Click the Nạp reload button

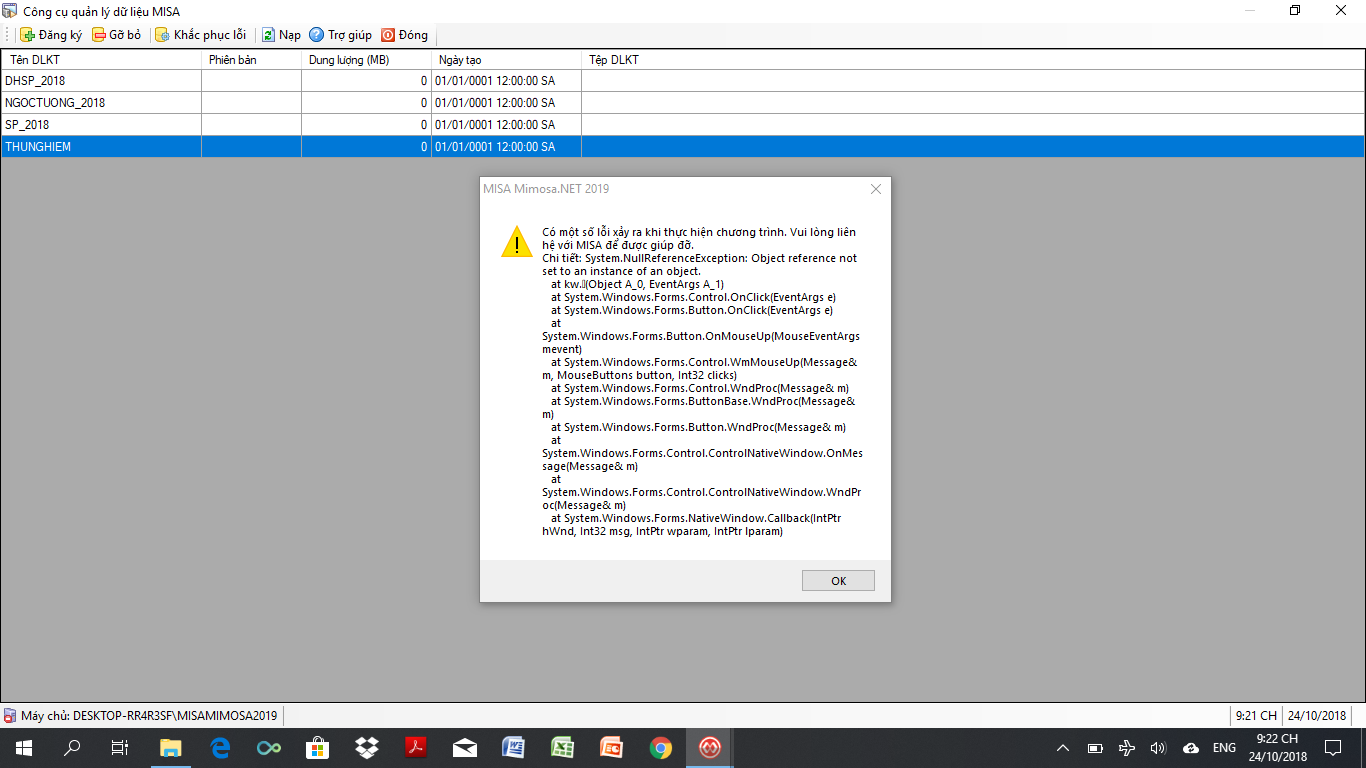[281, 35]
